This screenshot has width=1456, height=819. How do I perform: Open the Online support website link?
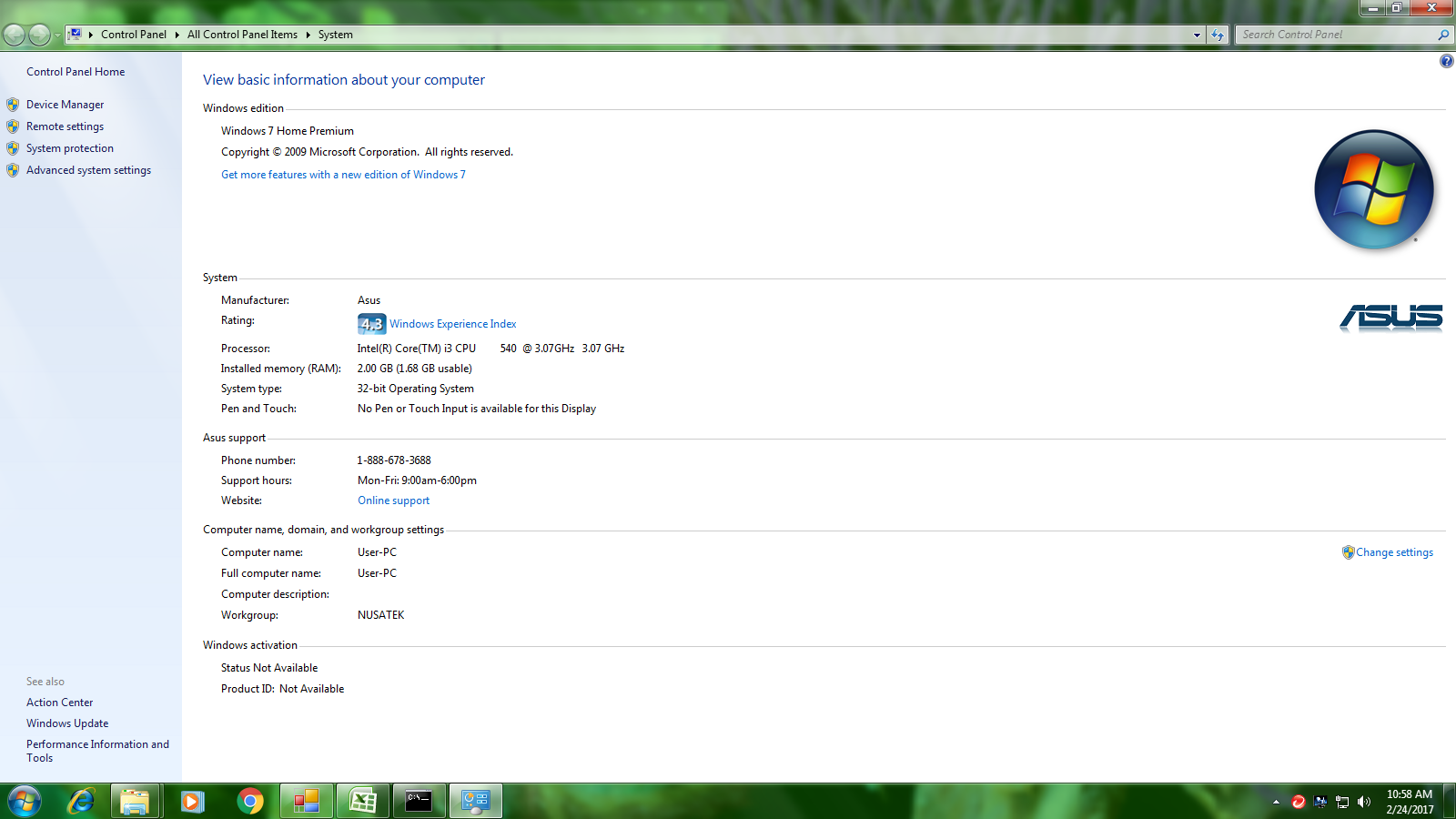(393, 500)
